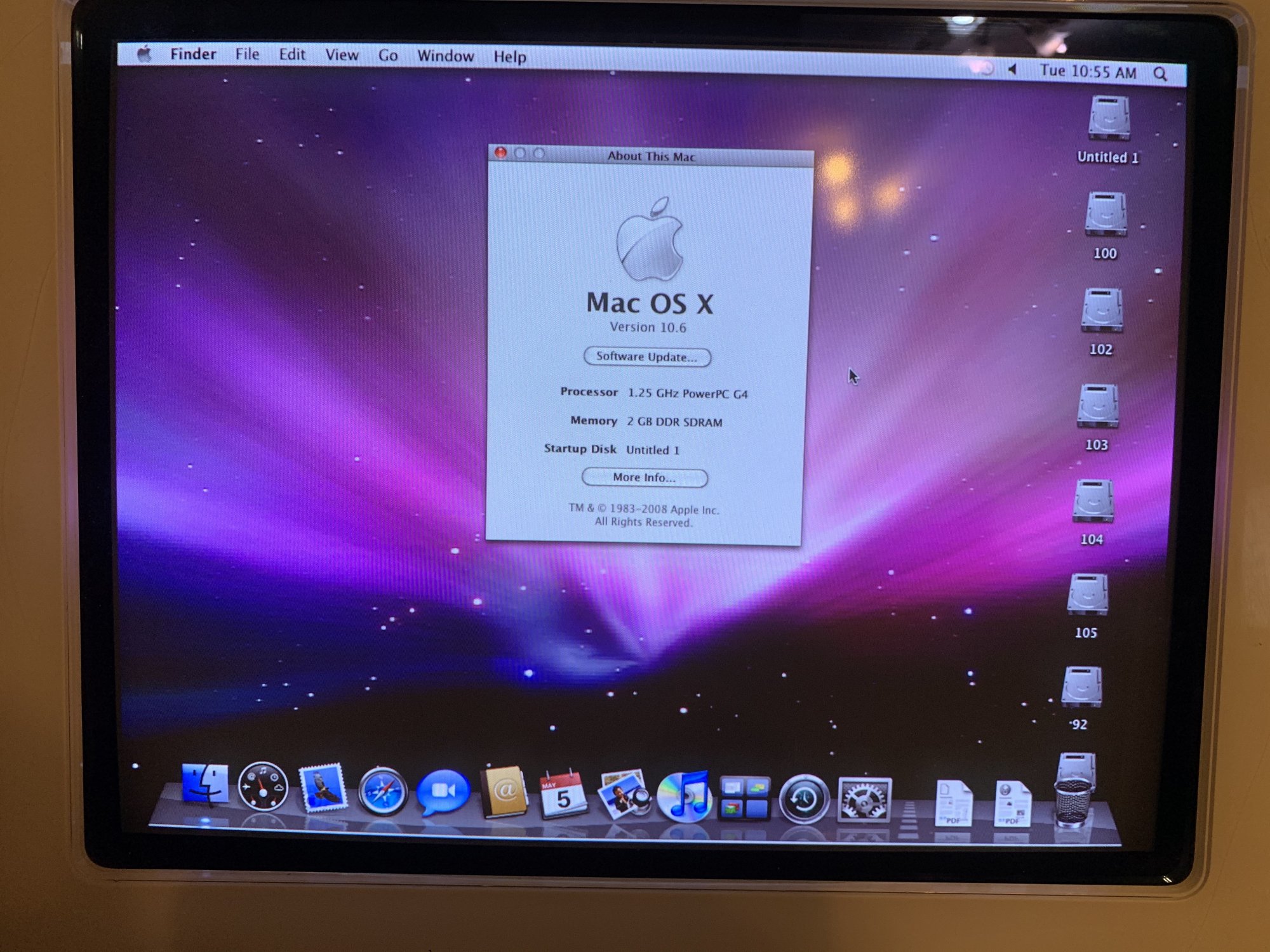Click the Processor label

pos(589,392)
